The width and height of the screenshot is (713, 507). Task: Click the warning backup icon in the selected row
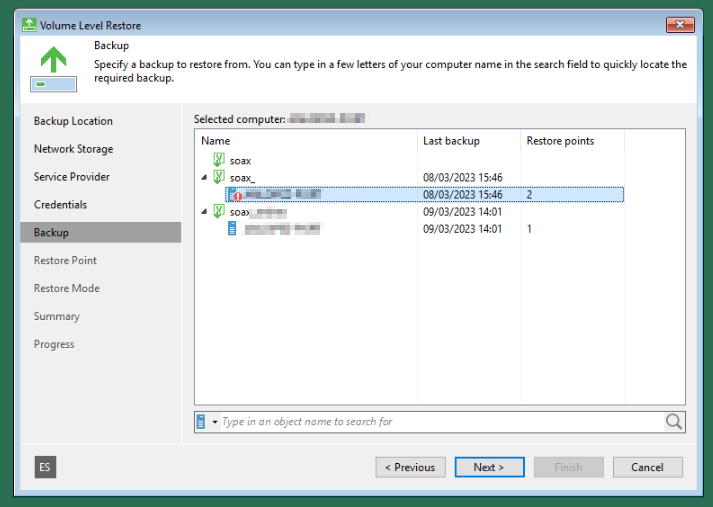tap(234, 195)
